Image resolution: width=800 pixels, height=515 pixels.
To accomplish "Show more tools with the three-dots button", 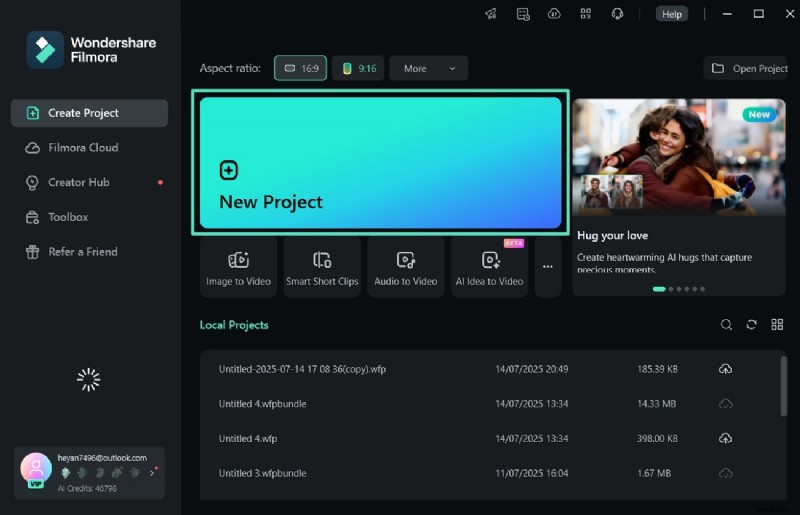I will point(547,267).
